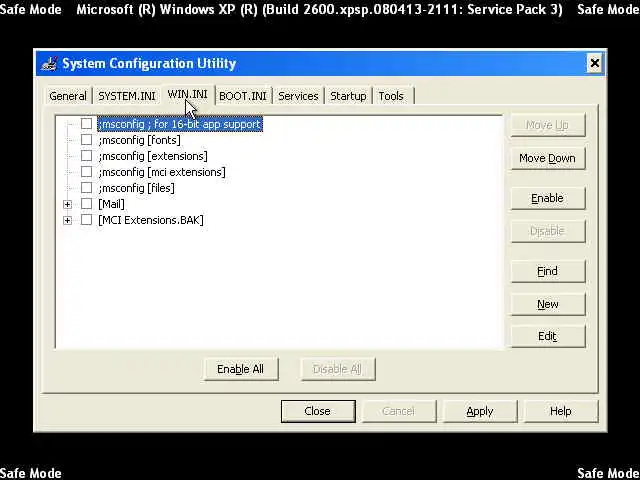Enable the ';msconfig [extensions]' checkbox
Image resolution: width=640 pixels, height=480 pixels.
point(86,156)
